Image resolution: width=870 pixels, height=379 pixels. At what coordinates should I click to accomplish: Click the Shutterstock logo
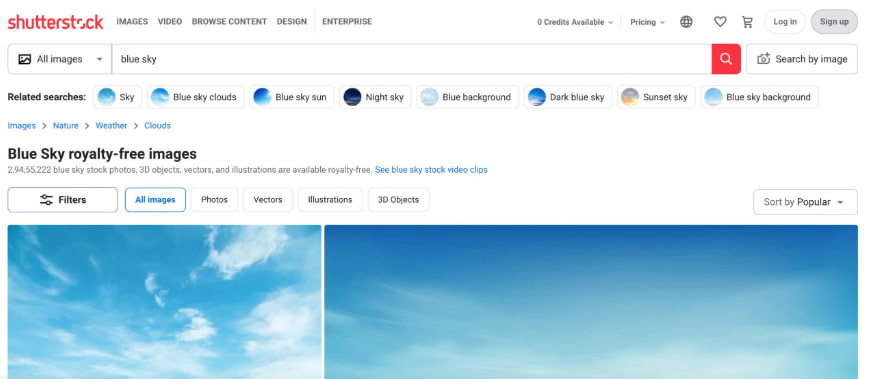pos(55,22)
